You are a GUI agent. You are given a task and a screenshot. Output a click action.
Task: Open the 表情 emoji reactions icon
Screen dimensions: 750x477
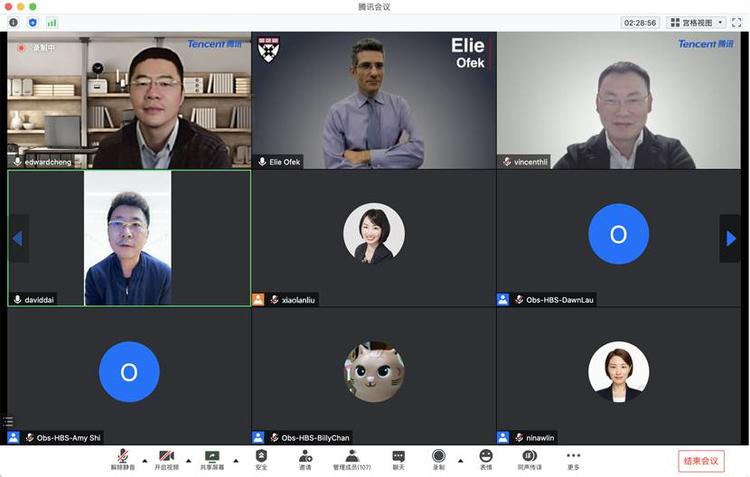(x=485, y=460)
